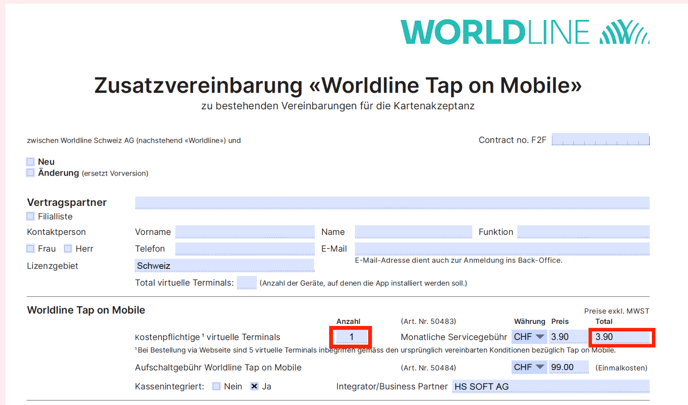The width and height of the screenshot is (688, 405).
Task: Click the Anzahl field for virtuelle Terminals
Action: coord(351,337)
